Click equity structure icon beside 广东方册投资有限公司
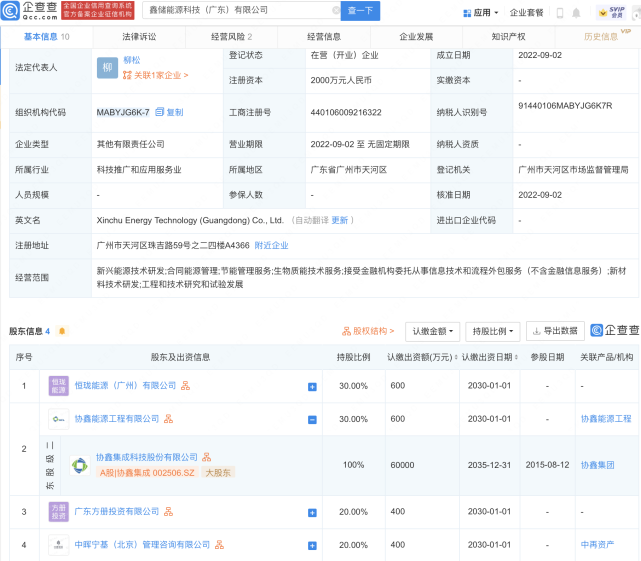 coord(169,512)
